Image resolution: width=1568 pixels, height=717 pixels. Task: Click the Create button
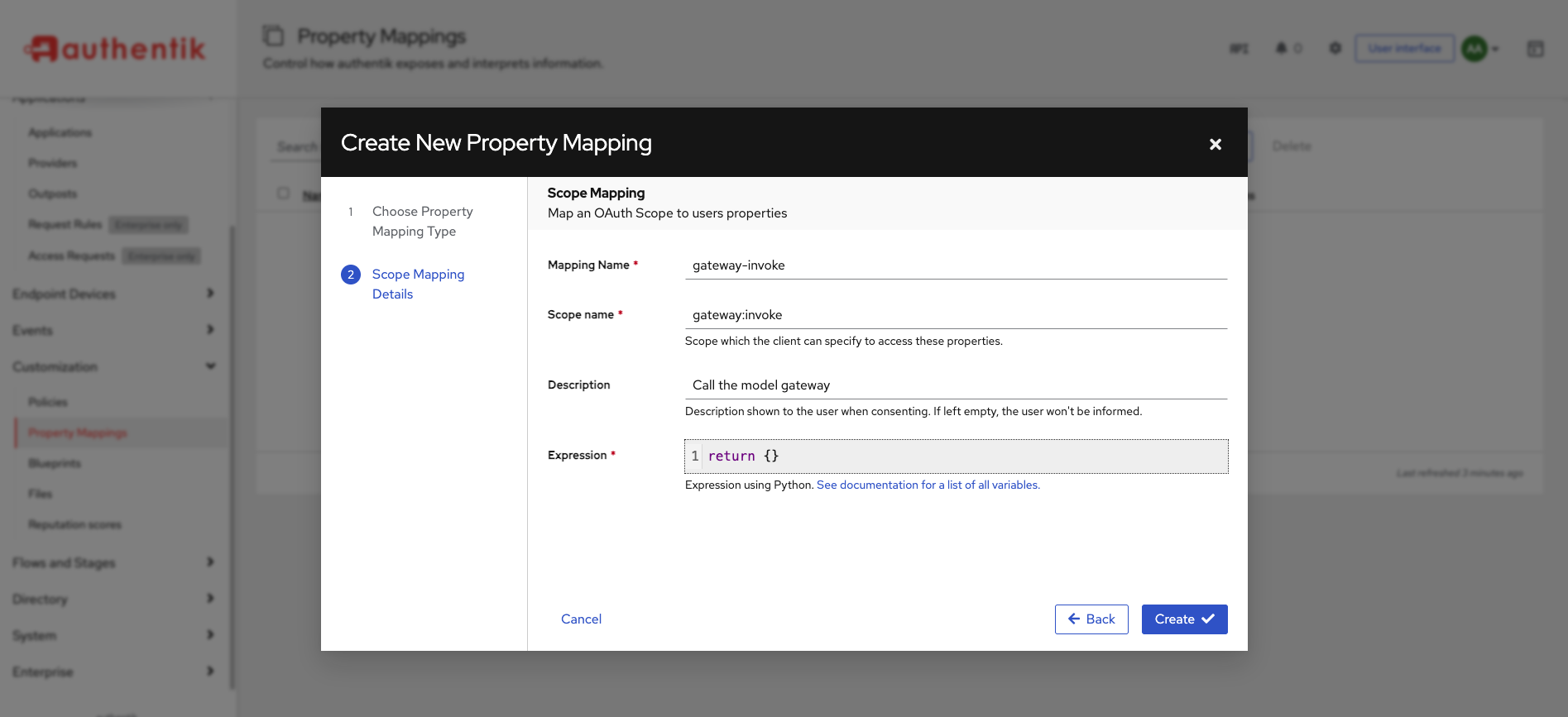click(x=1184, y=619)
